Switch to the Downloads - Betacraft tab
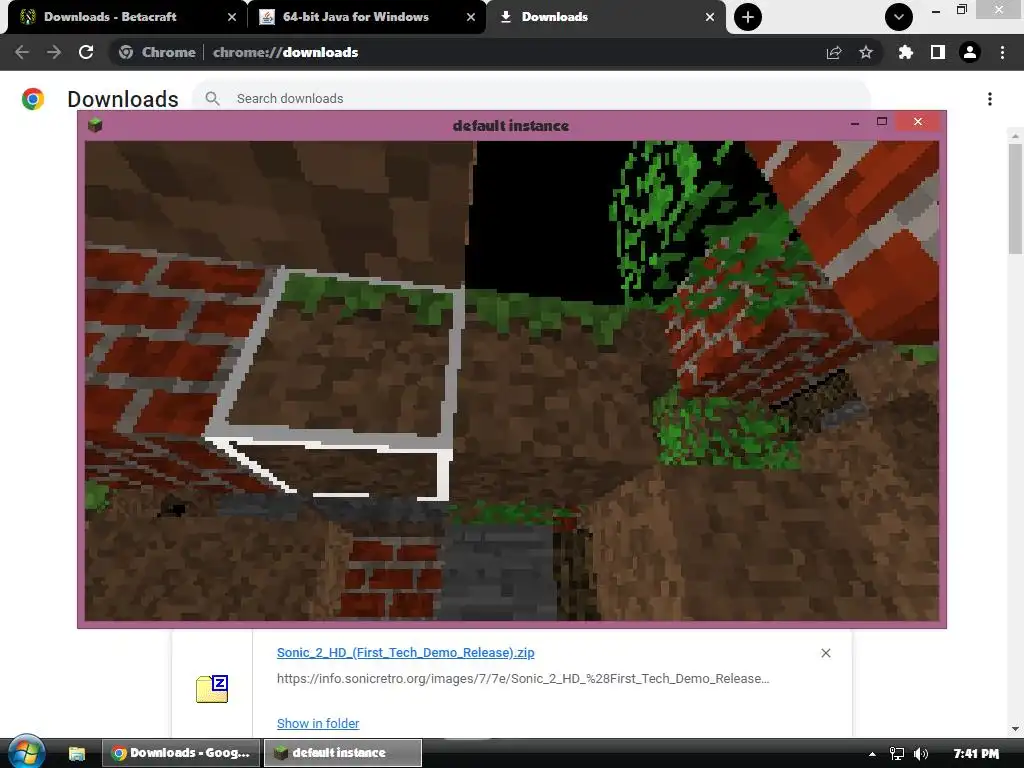Screen dimensions: 1024x768 tap(124, 17)
